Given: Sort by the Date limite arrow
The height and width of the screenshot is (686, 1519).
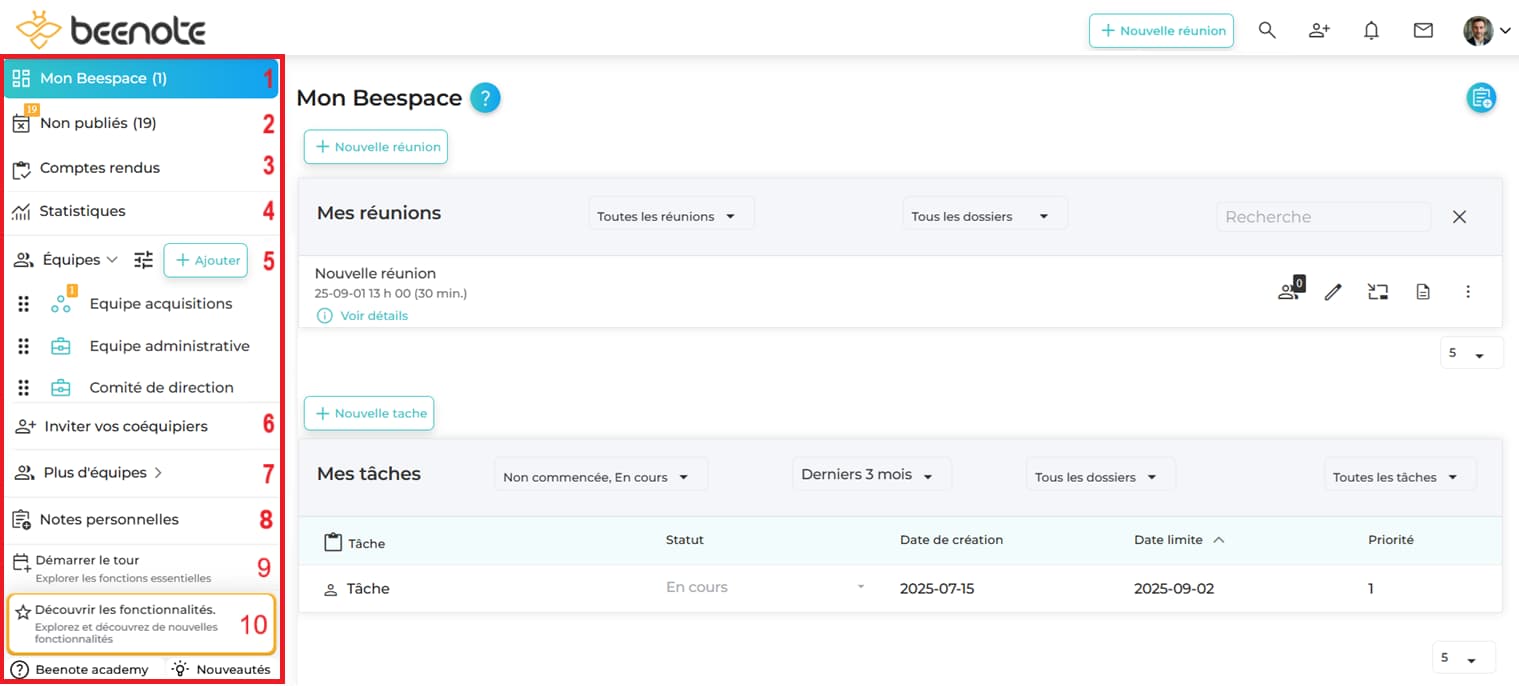Looking at the screenshot, I should coord(1219,540).
